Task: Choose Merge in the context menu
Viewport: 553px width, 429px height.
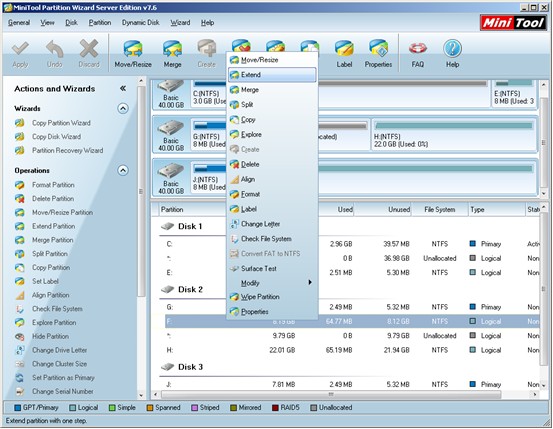Action: [x=272, y=90]
